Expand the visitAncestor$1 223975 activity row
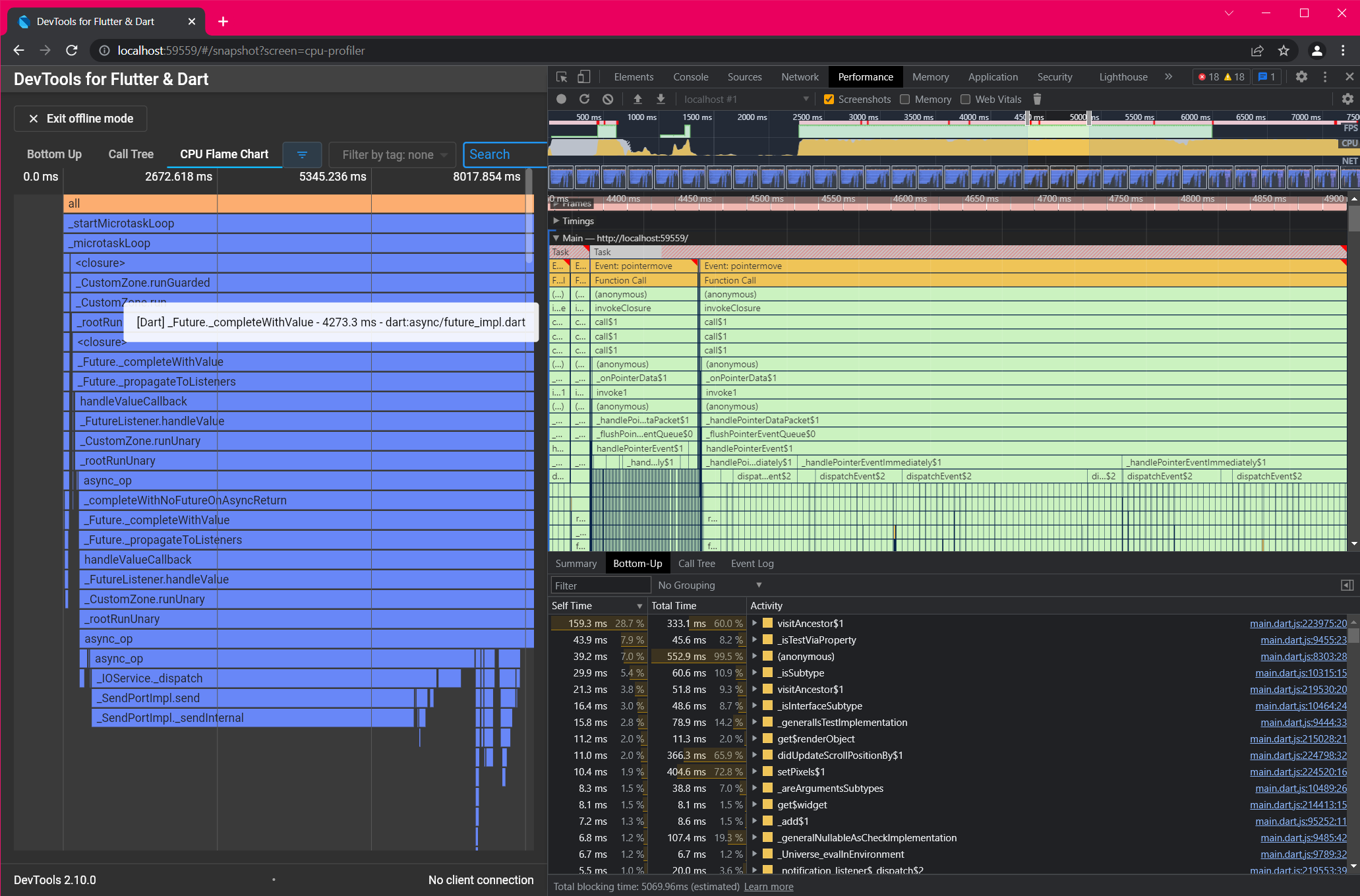 click(755, 623)
